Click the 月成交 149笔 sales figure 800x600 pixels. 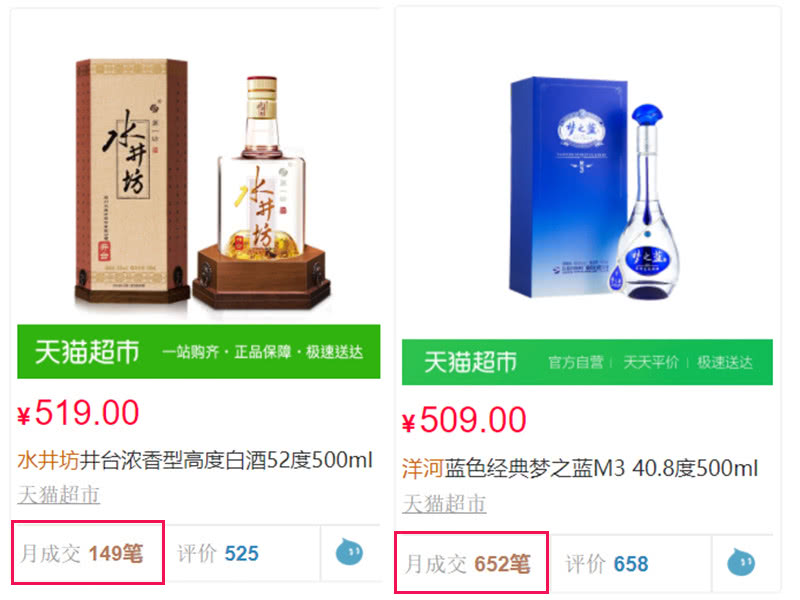point(82,554)
